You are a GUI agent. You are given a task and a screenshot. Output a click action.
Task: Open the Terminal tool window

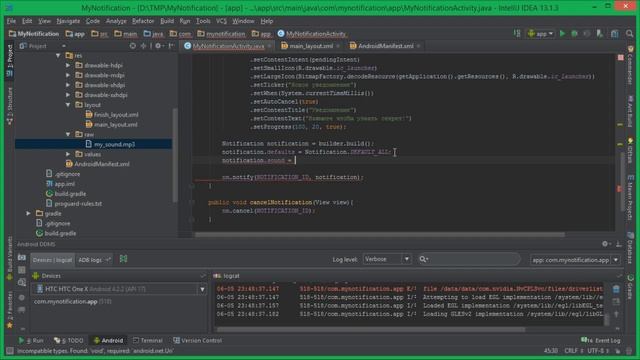[x=148, y=340]
